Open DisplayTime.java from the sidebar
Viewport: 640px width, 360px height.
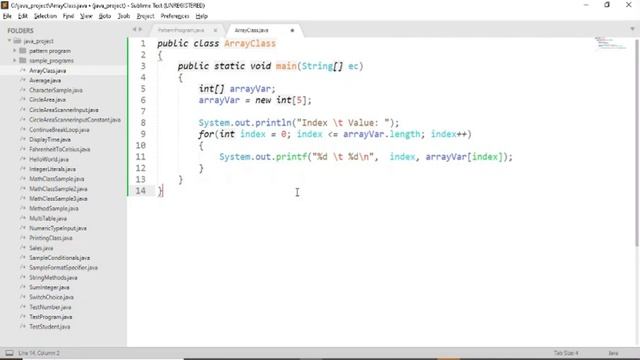[x=50, y=140]
